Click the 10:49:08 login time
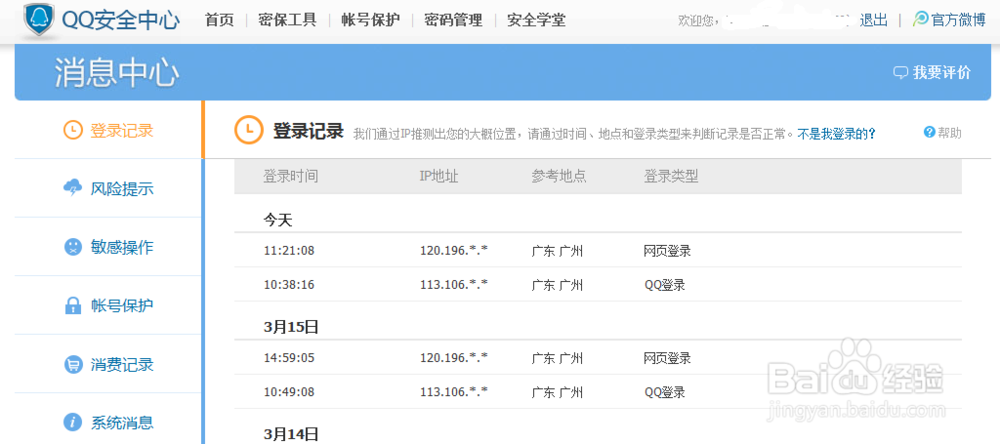The width and height of the screenshot is (1000, 444). click(290, 392)
